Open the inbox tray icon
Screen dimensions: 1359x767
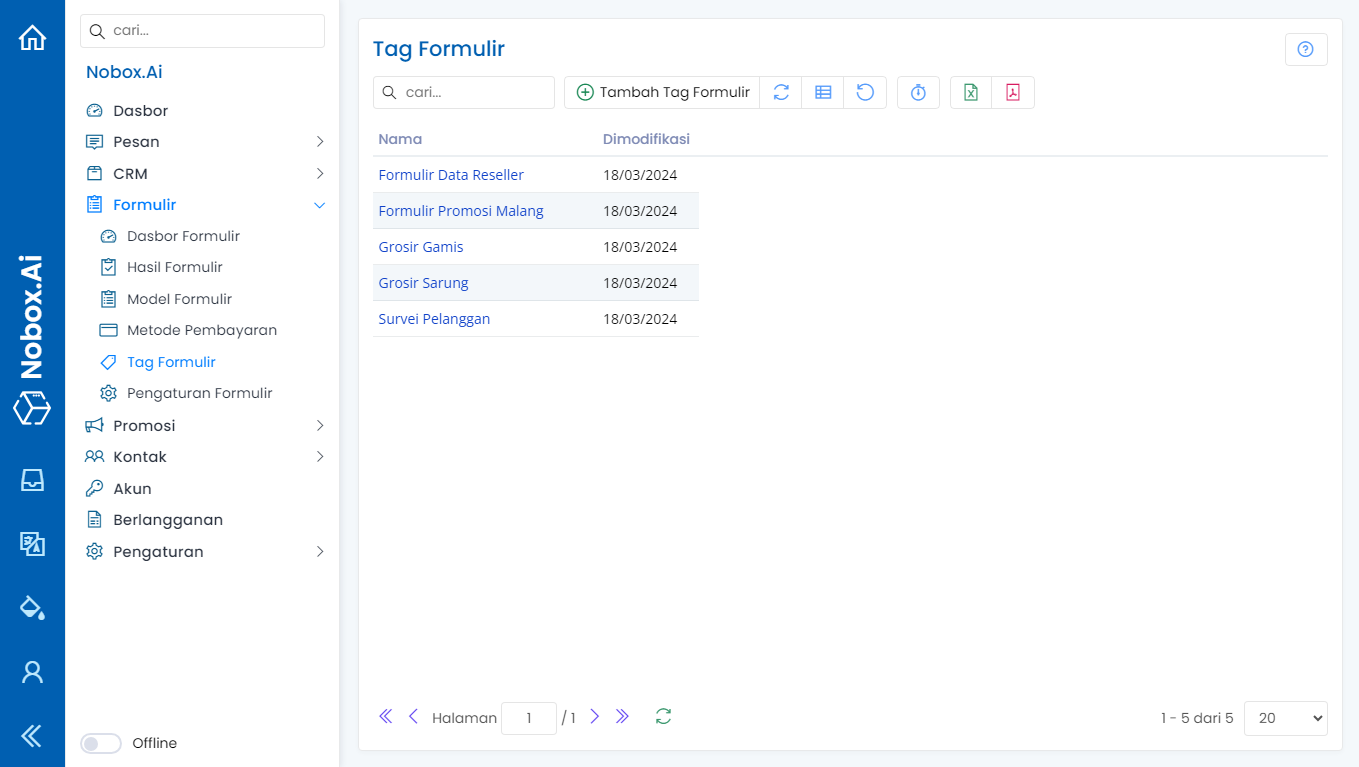click(x=32, y=480)
